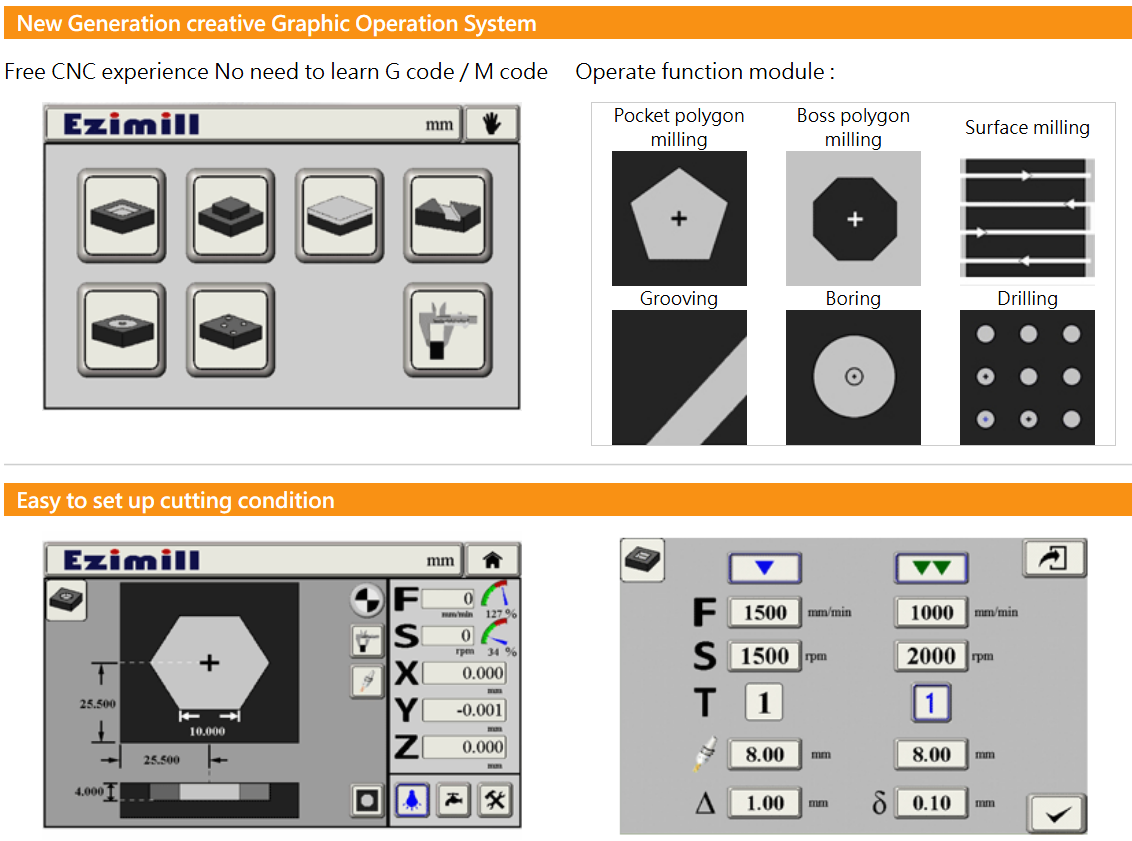Select the Boring thumbnail in function modules

(x=853, y=377)
